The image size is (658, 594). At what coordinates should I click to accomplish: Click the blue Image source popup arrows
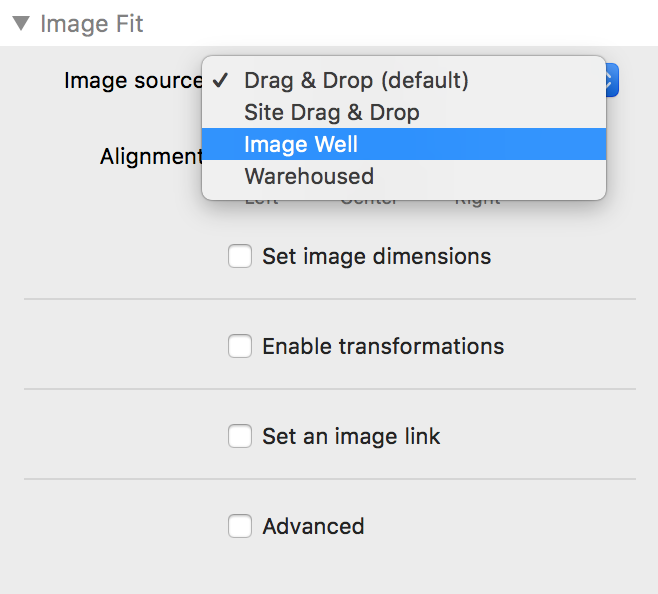pos(612,80)
